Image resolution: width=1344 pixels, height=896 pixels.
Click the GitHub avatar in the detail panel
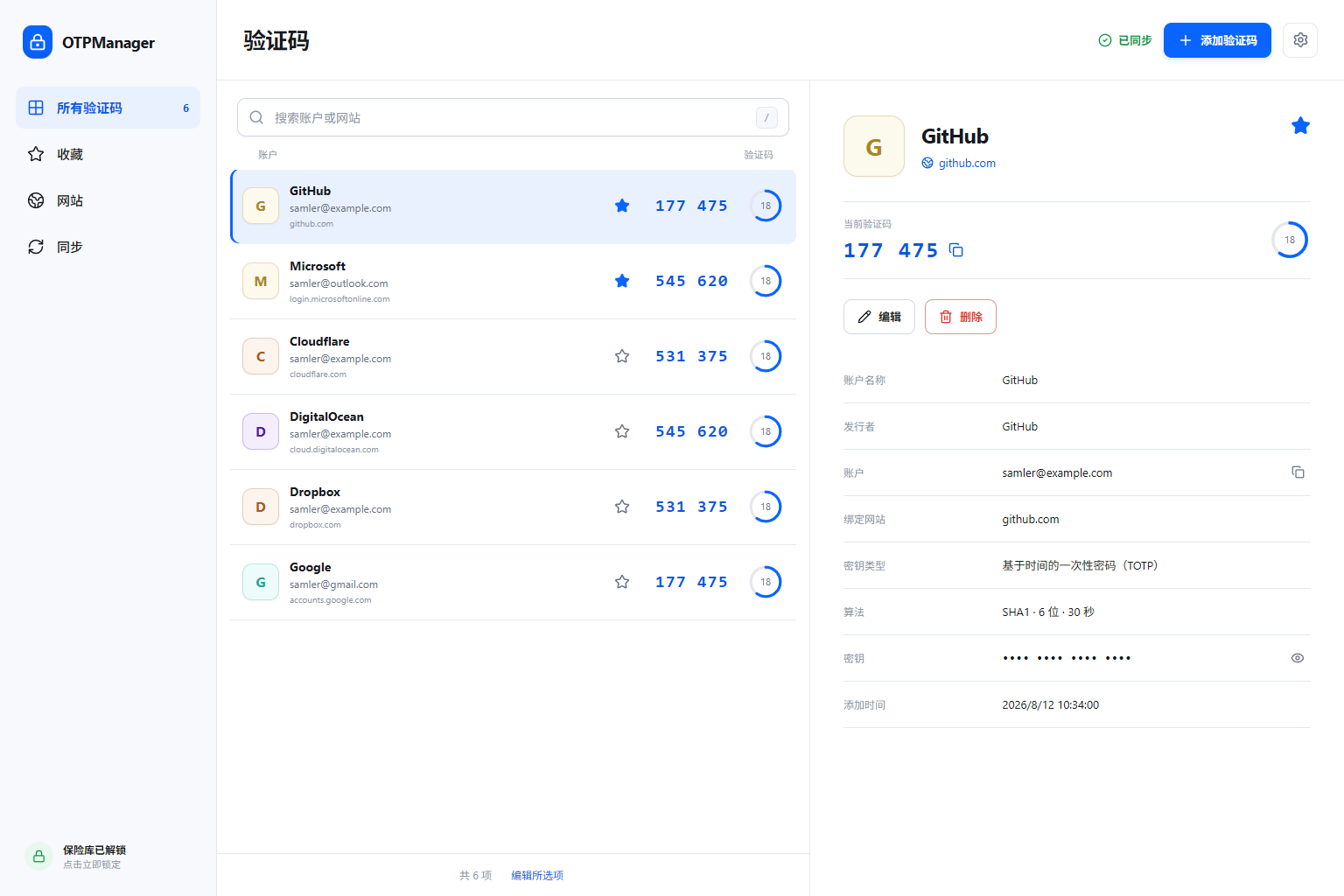pyautogui.click(x=874, y=146)
